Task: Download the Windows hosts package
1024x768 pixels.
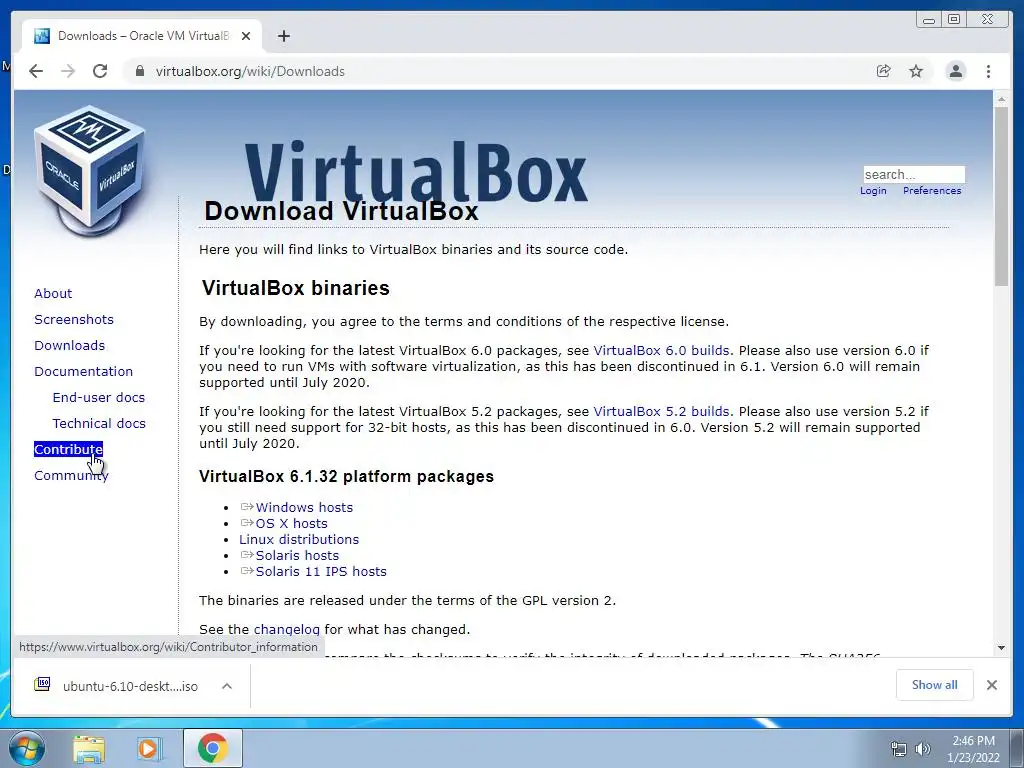Action: (304, 507)
